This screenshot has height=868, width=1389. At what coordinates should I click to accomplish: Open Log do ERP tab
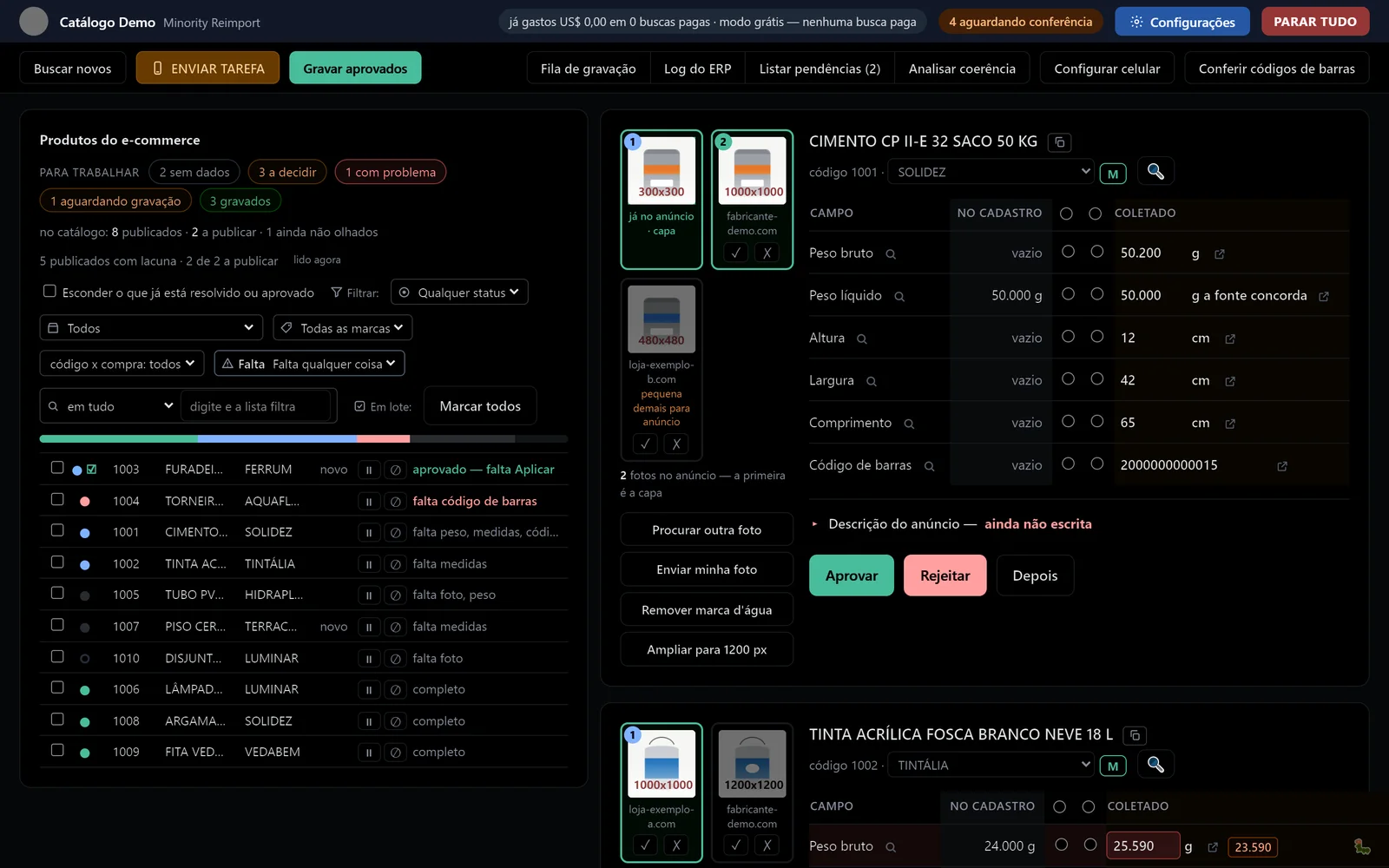697,69
